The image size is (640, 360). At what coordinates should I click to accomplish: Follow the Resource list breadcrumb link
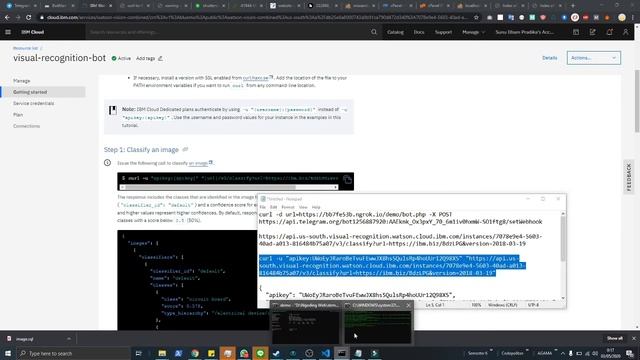(25, 48)
